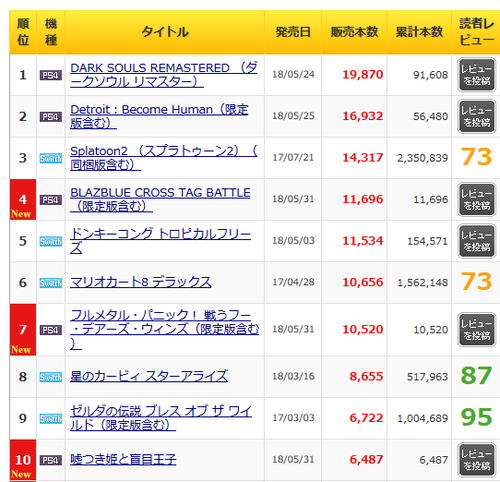This screenshot has height=482, width=500.
Task: Click review post button for ドンキーコング
Action: [477, 241]
